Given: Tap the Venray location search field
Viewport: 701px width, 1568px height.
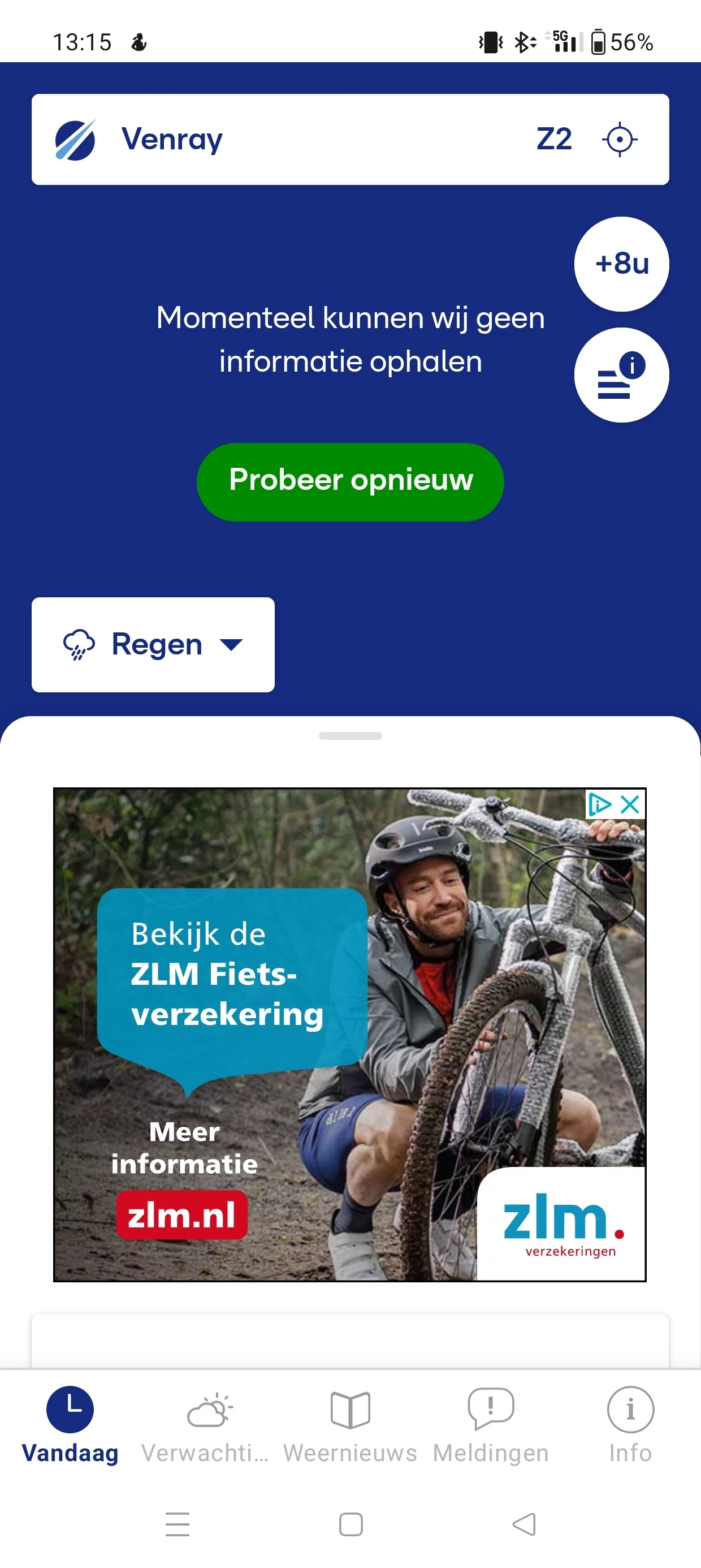Looking at the screenshot, I should pos(322,139).
